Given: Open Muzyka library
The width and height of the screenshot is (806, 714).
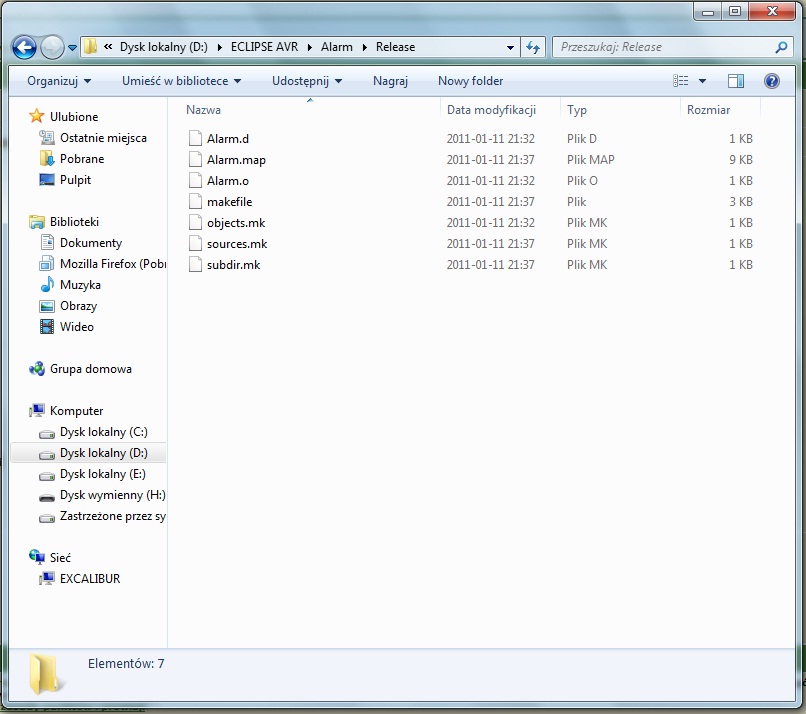Looking at the screenshot, I should click(80, 285).
